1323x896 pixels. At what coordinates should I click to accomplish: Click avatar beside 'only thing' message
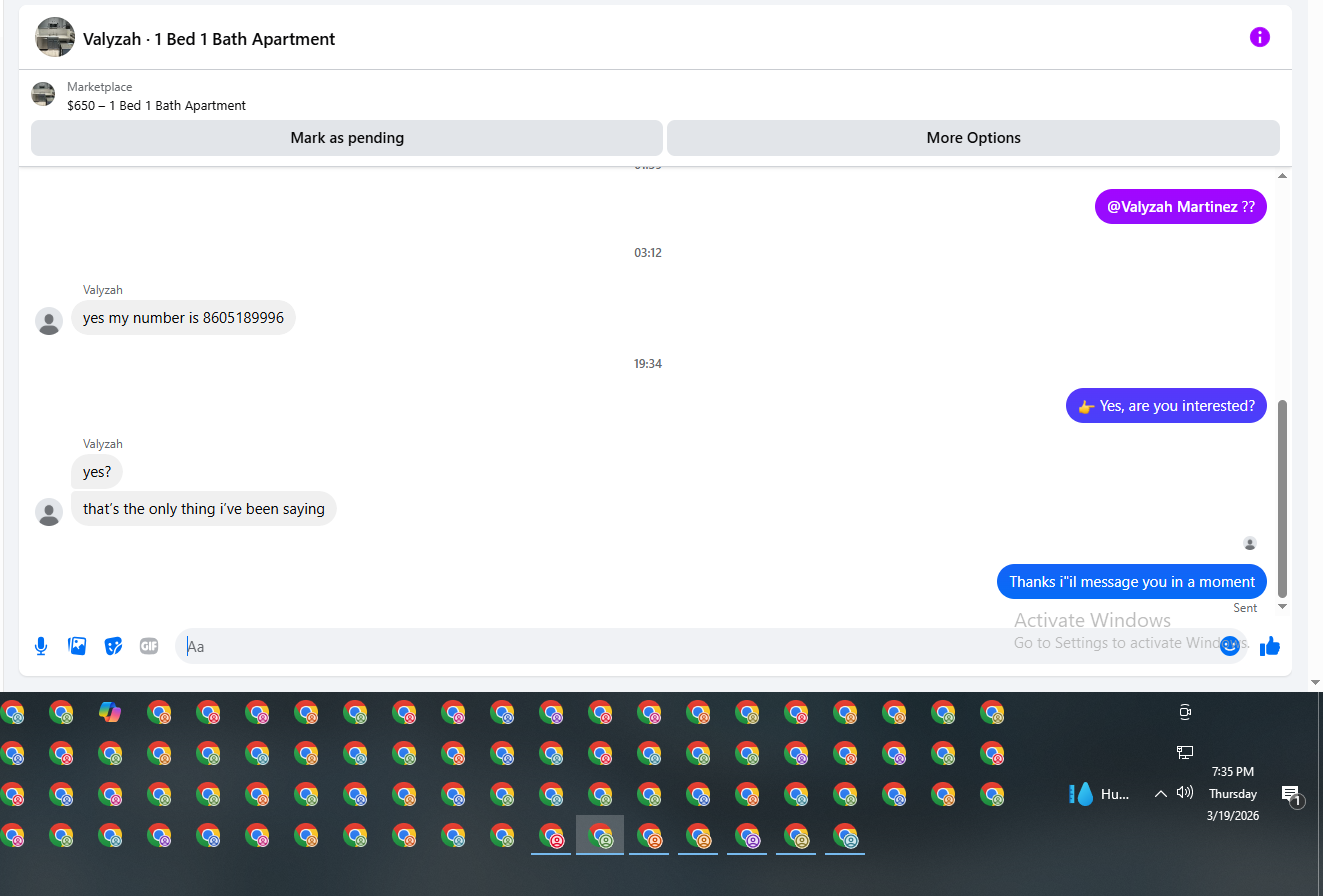(49, 512)
